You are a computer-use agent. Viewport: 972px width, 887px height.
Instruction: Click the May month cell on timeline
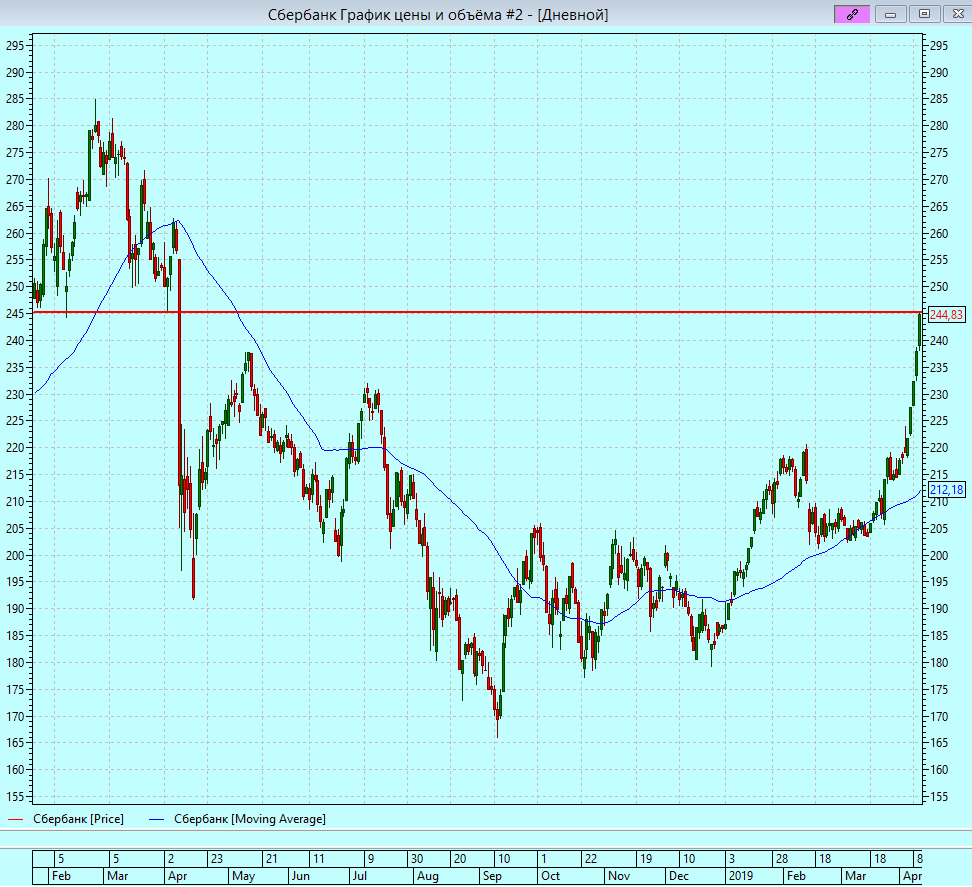[x=258, y=876]
